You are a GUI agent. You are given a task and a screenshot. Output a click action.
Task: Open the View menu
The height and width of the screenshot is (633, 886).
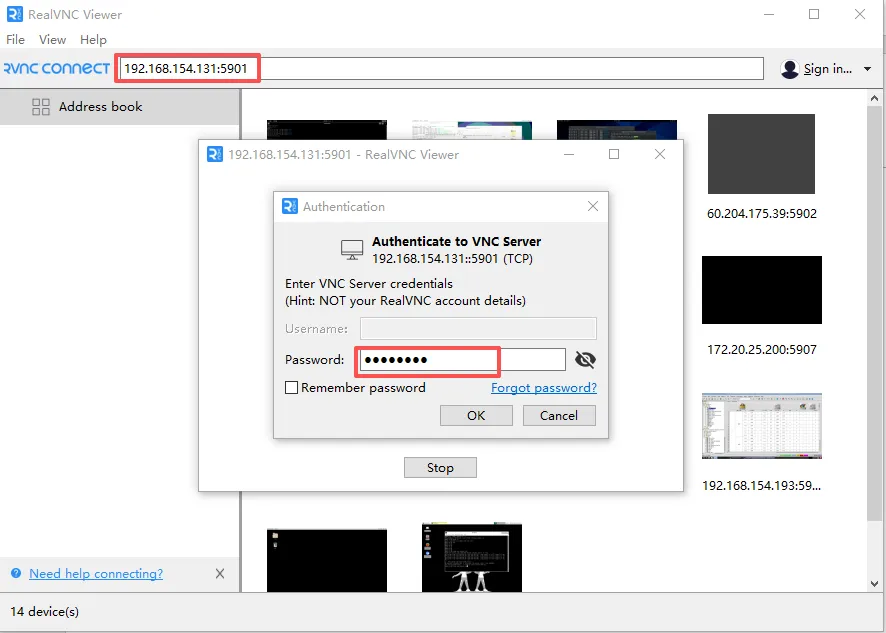coord(53,40)
